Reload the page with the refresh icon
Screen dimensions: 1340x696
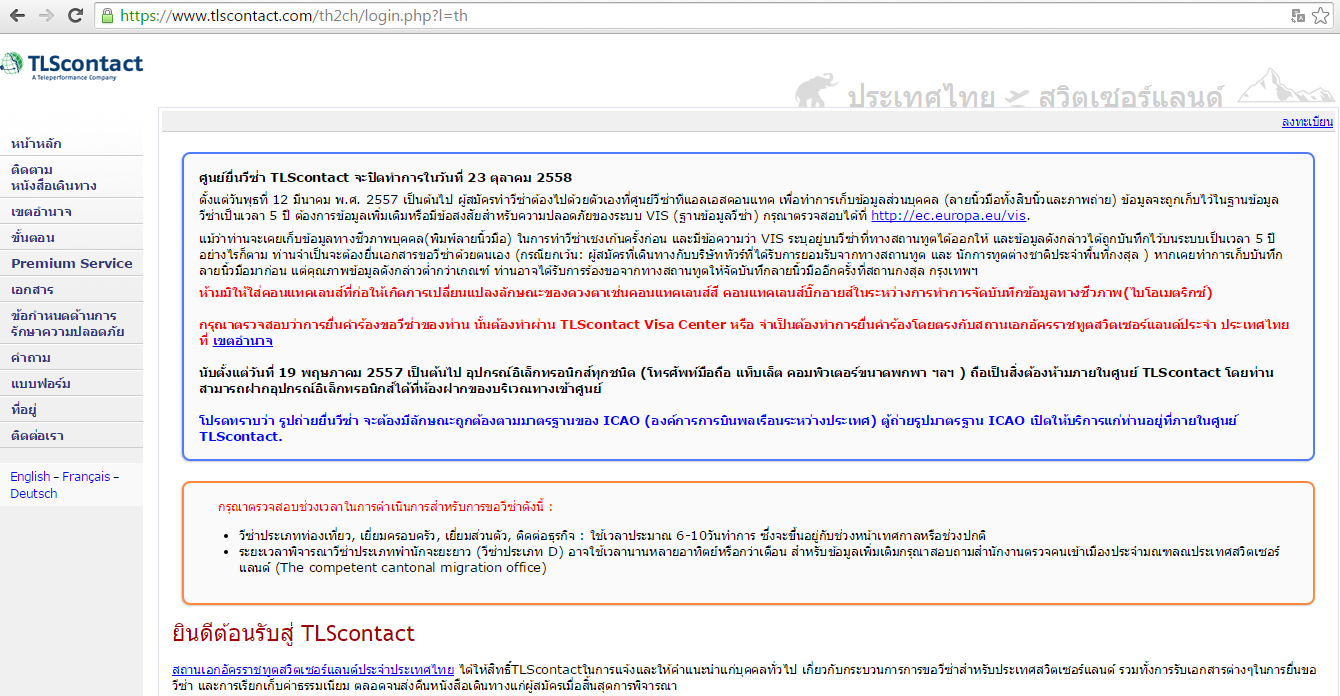pyautogui.click(x=76, y=16)
